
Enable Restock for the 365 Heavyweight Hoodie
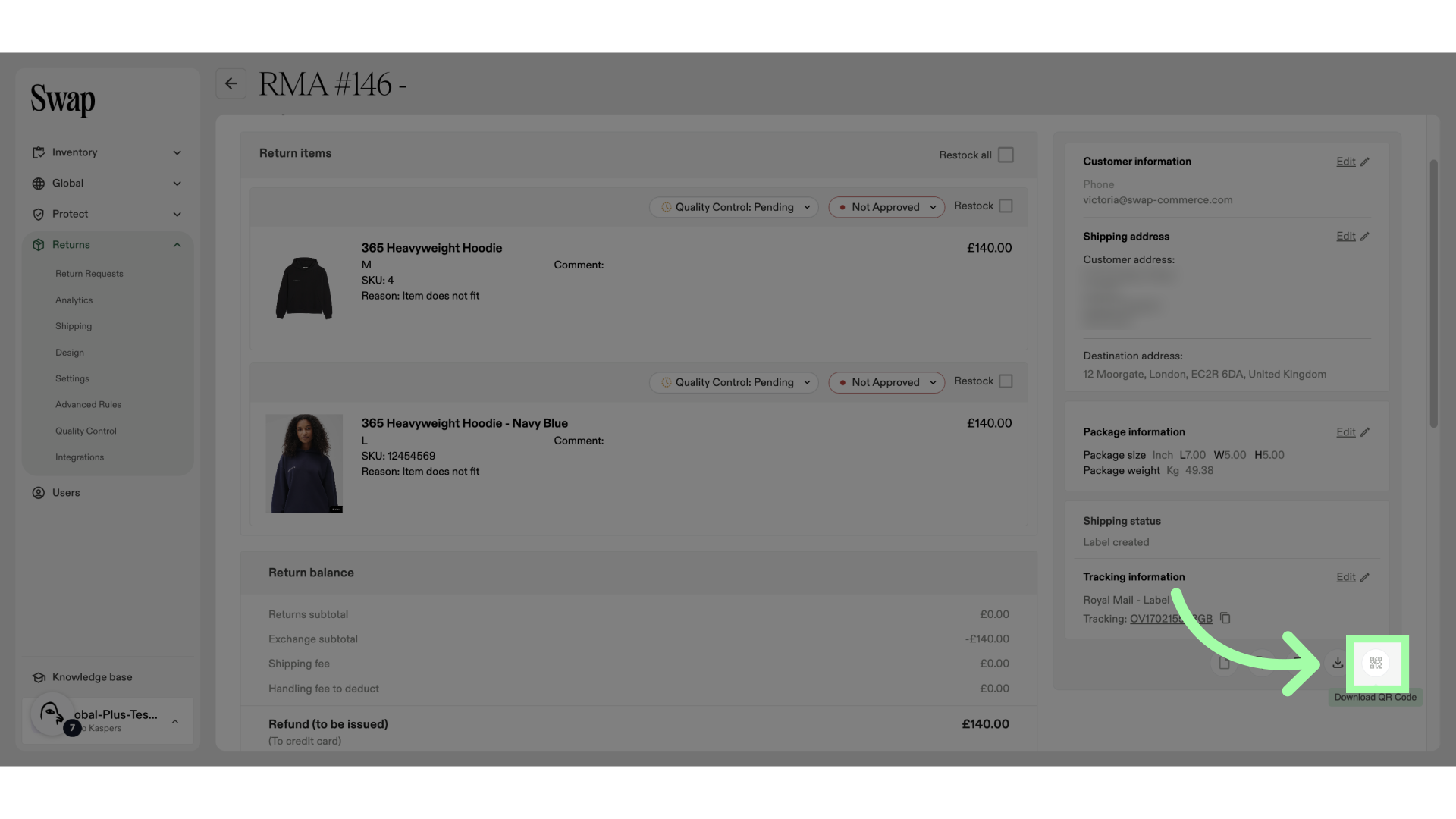(1006, 206)
